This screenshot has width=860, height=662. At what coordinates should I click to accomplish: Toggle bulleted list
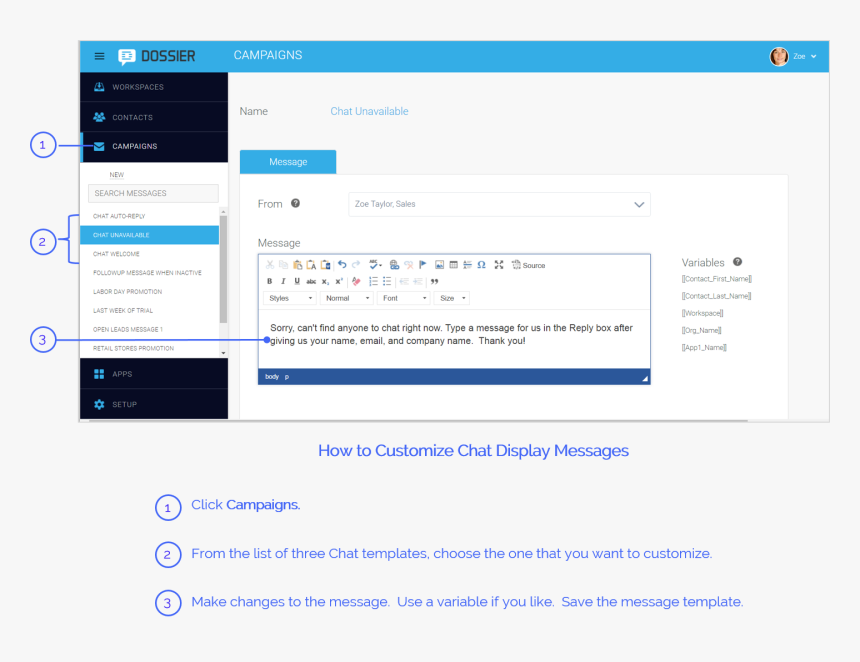387,281
